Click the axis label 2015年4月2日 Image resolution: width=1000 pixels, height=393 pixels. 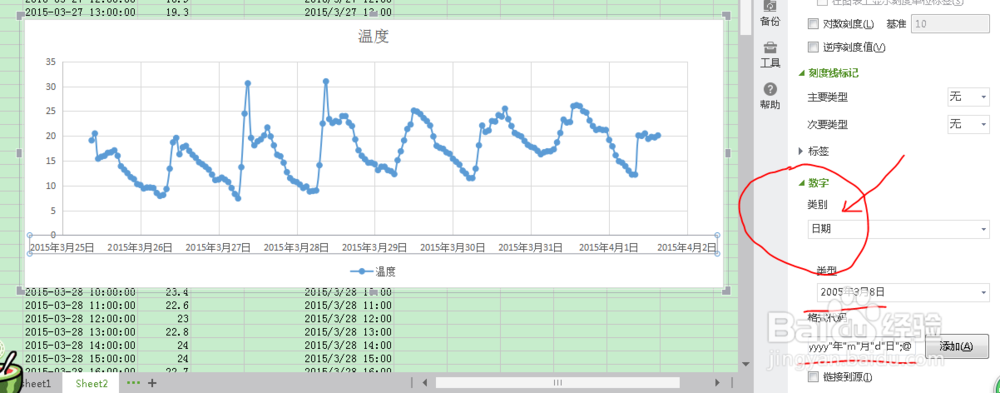687,247
